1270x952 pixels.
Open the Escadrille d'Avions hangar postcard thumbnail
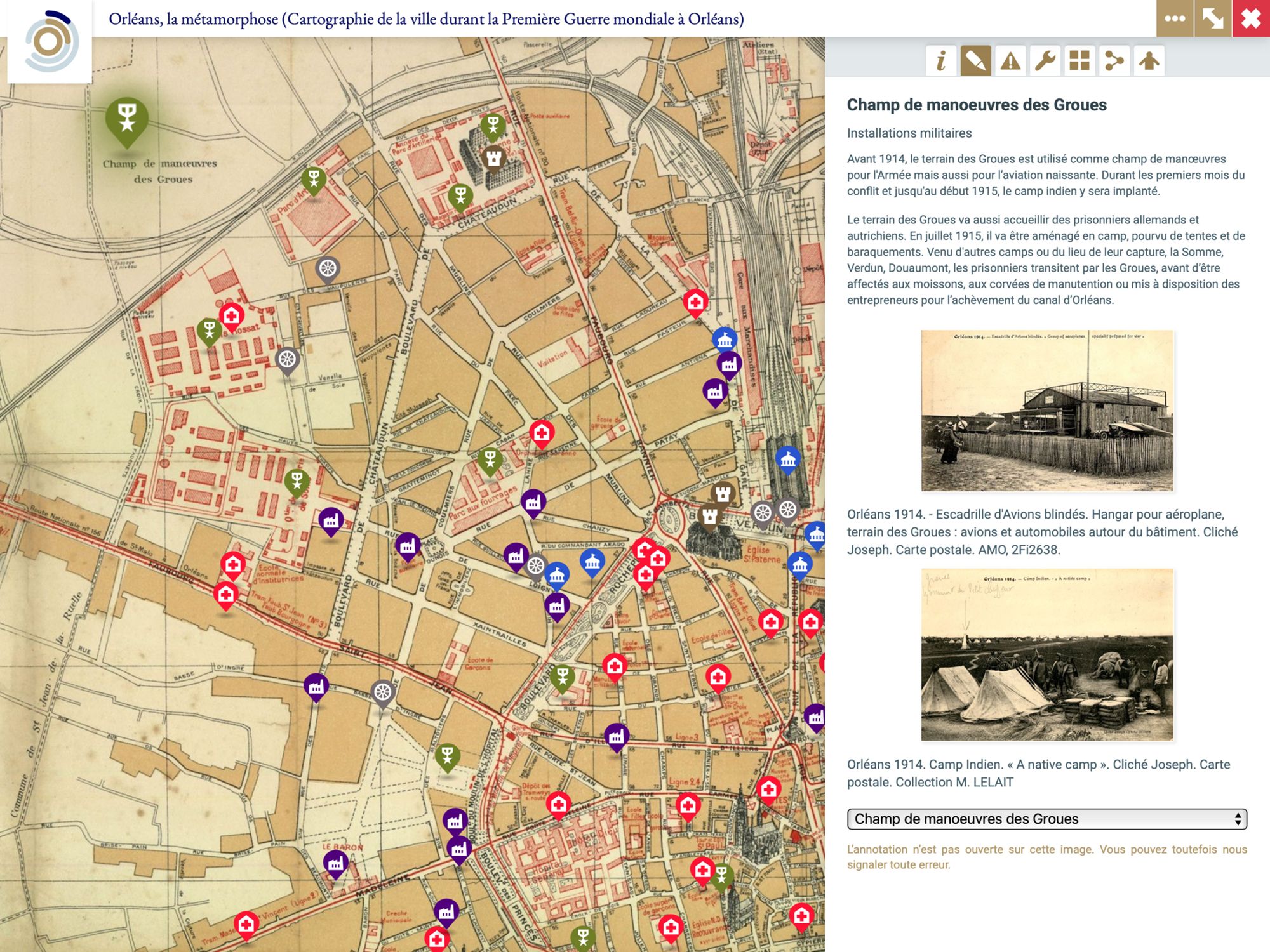coord(1046,410)
